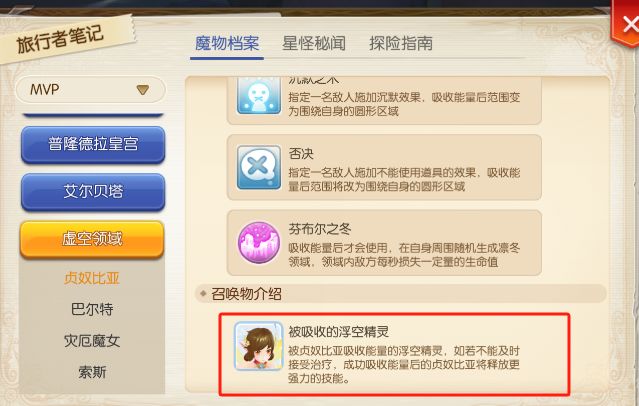Choose 索斯 from the list
The image size is (639, 406).
pos(92,372)
